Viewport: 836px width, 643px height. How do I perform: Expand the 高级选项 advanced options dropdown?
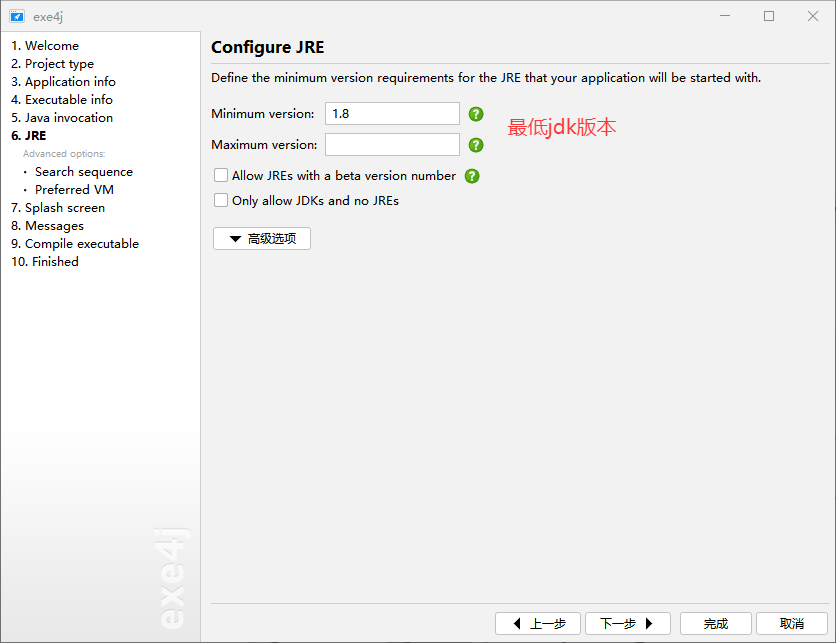262,238
